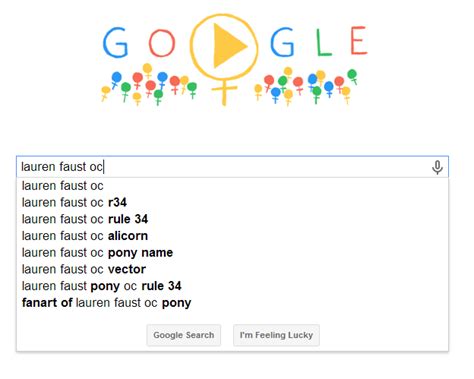This screenshot has height=379, width=474.
Task: Pick the 'lauren faust oc rule 34' suggestion
Action: 232,219
